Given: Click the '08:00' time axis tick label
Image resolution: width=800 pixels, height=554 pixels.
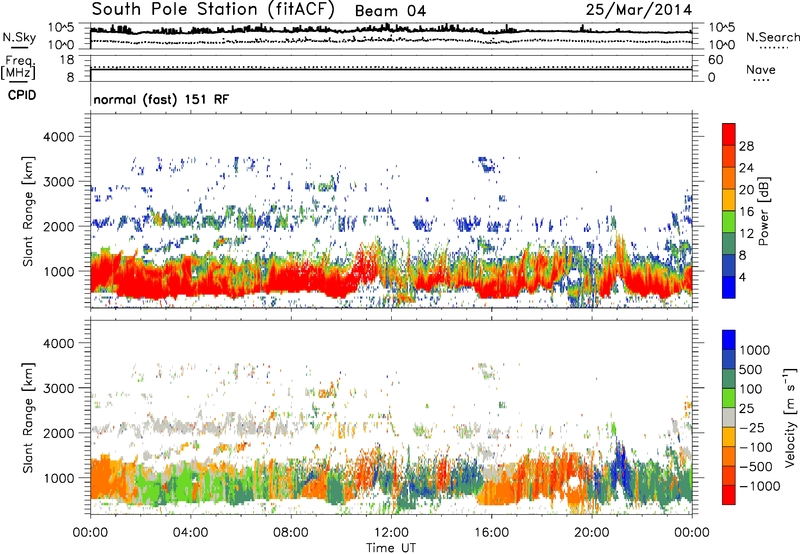Looking at the screenshot, I should [x=291, y=533].
